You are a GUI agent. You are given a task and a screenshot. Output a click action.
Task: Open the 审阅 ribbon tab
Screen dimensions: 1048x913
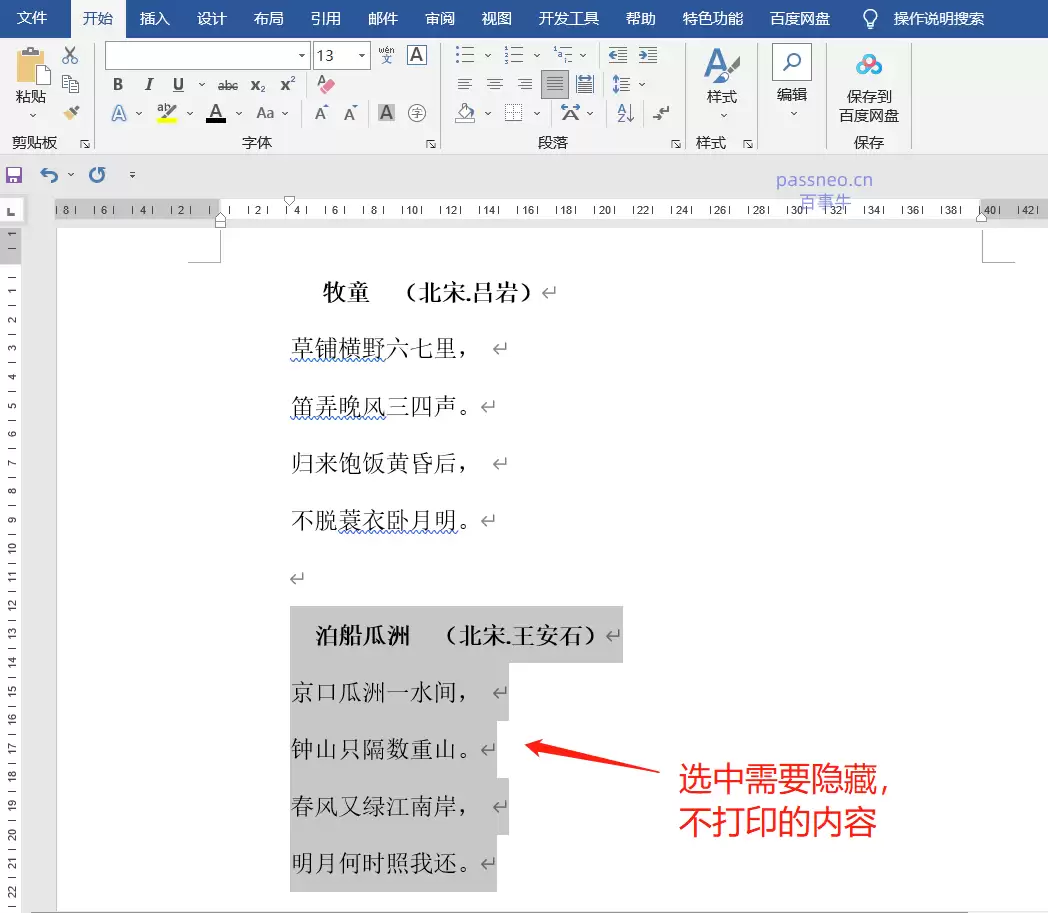coord(440,18)
